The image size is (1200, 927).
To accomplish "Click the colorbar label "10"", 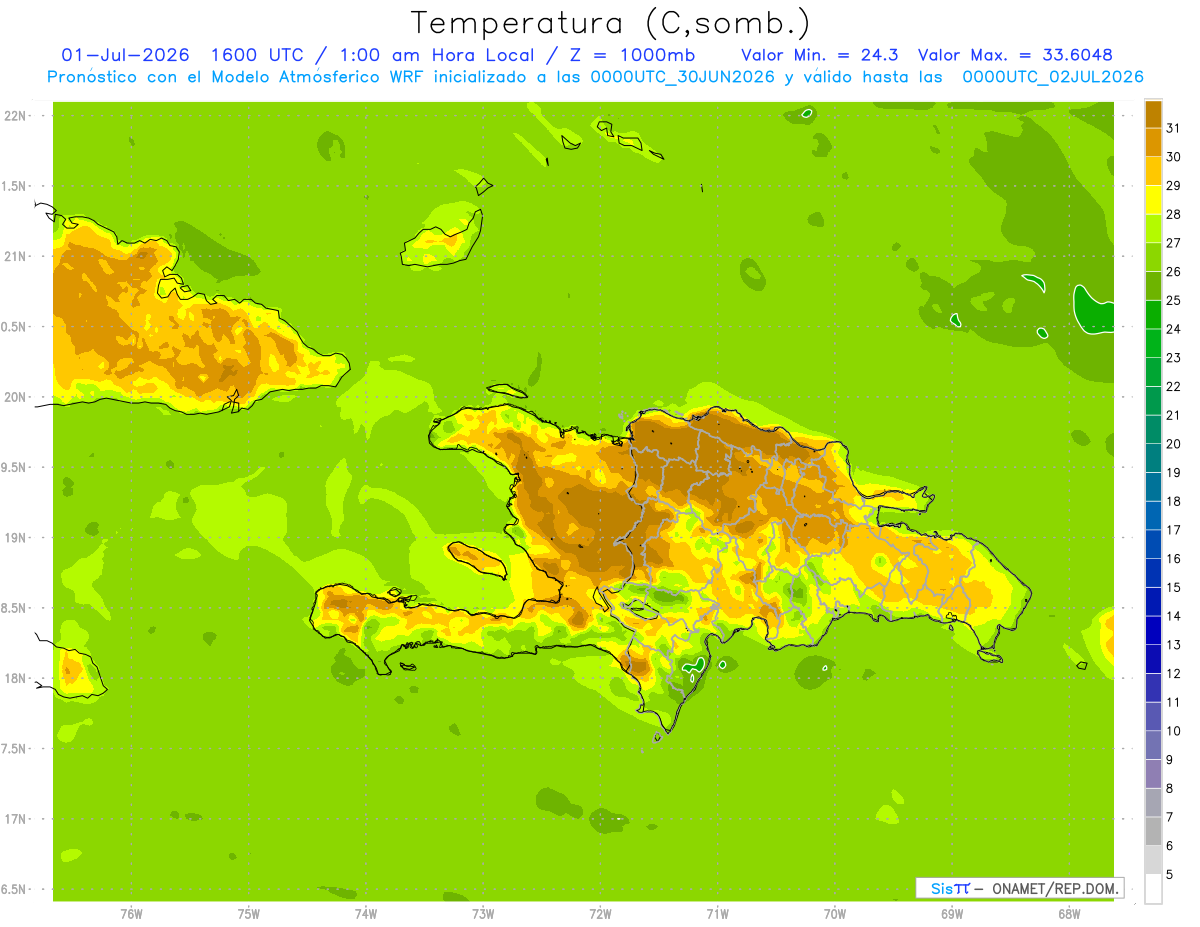I will pyautogui.click(x=1173, y=731).
